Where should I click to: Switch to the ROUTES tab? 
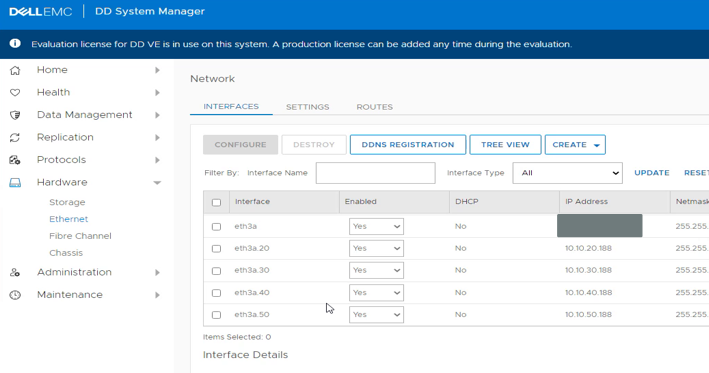[374, 107]
